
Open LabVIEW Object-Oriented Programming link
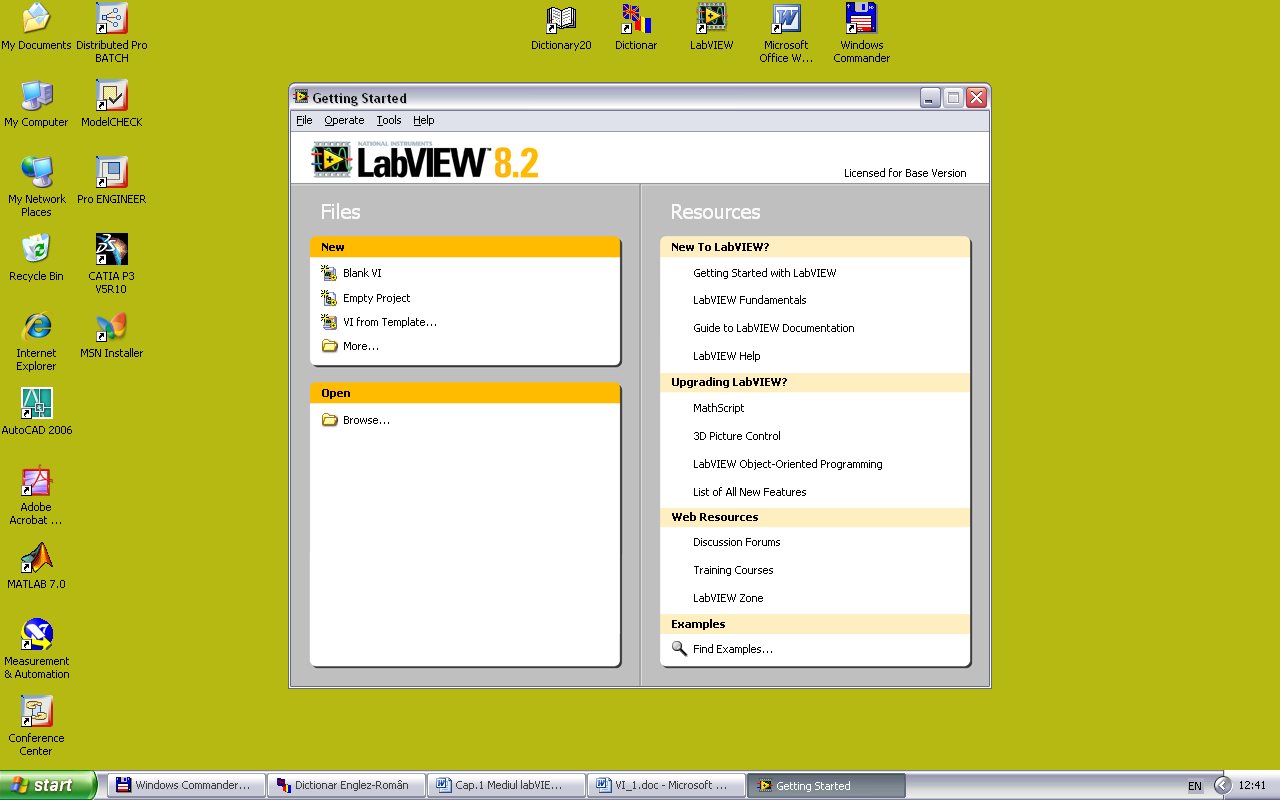788,464
